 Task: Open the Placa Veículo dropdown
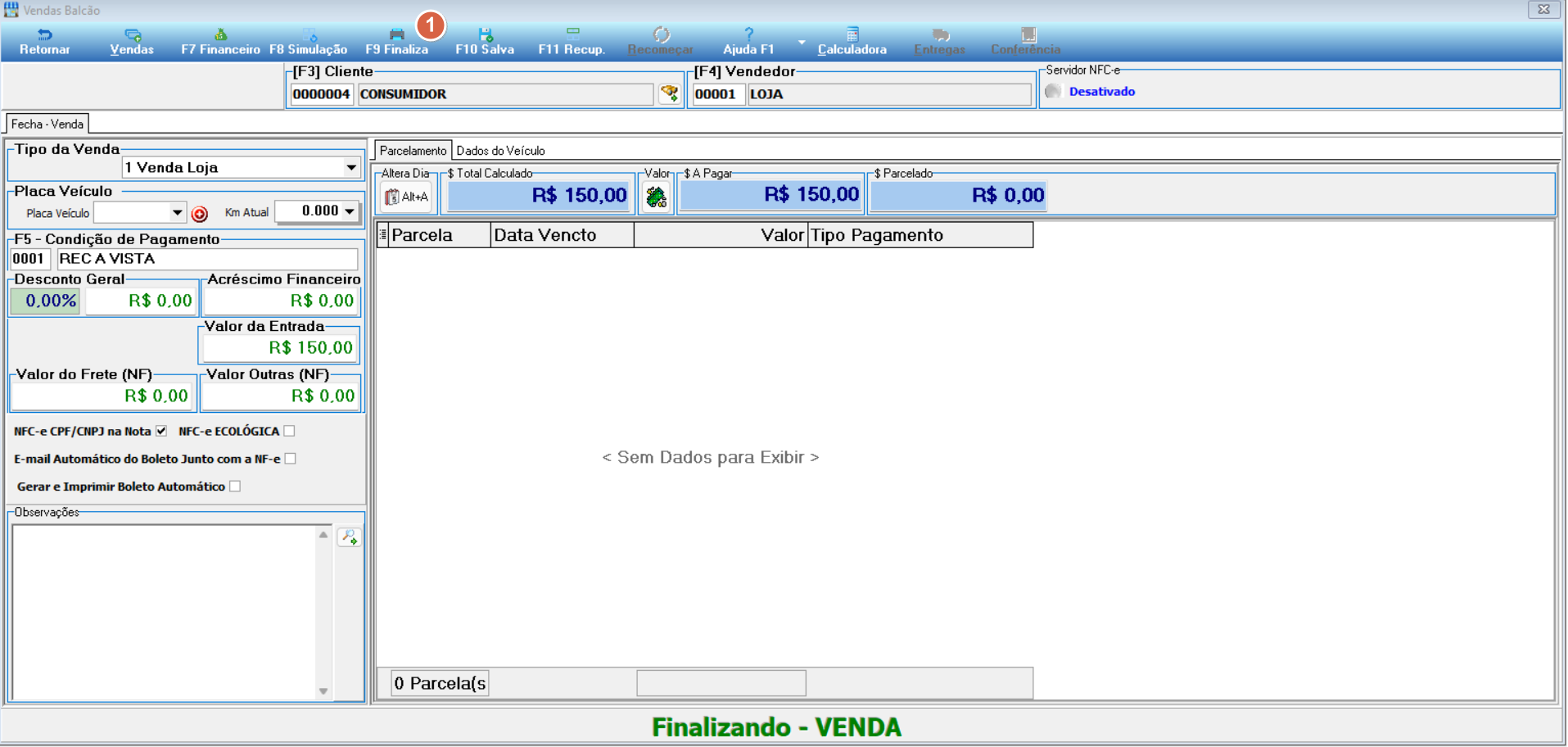(x=177, y=212)
